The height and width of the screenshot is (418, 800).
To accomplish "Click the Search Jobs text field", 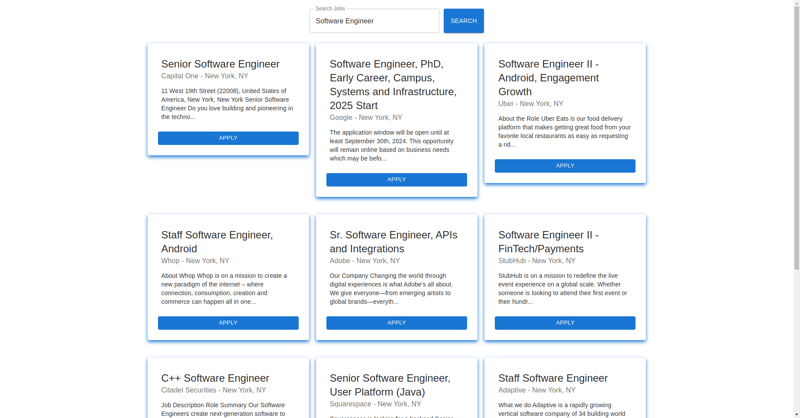I will (373, 21).
